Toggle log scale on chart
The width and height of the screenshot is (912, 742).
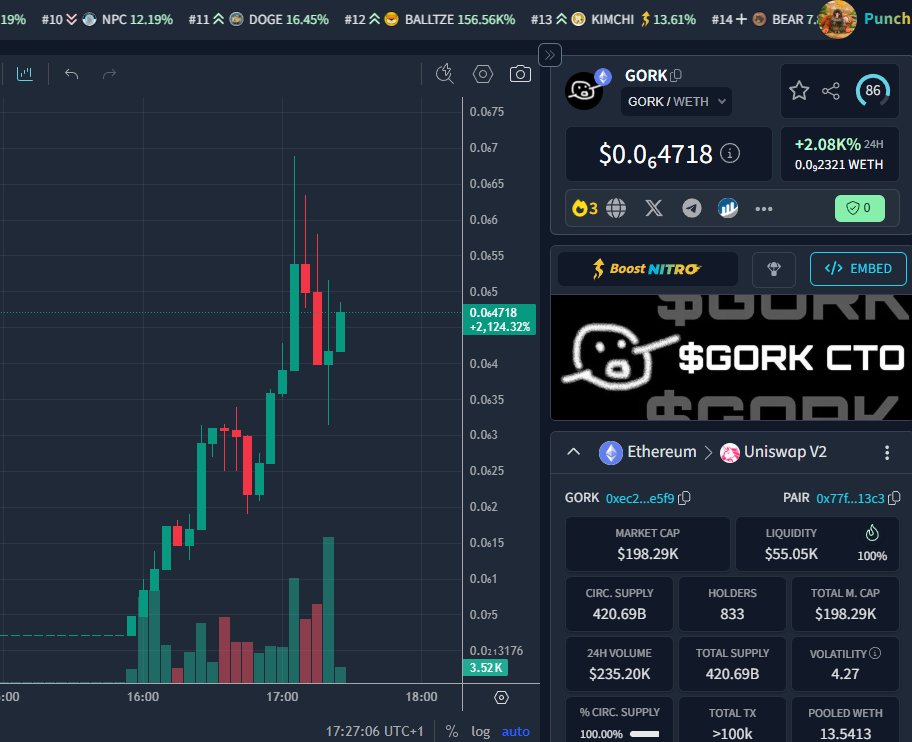tap(480, 732)
